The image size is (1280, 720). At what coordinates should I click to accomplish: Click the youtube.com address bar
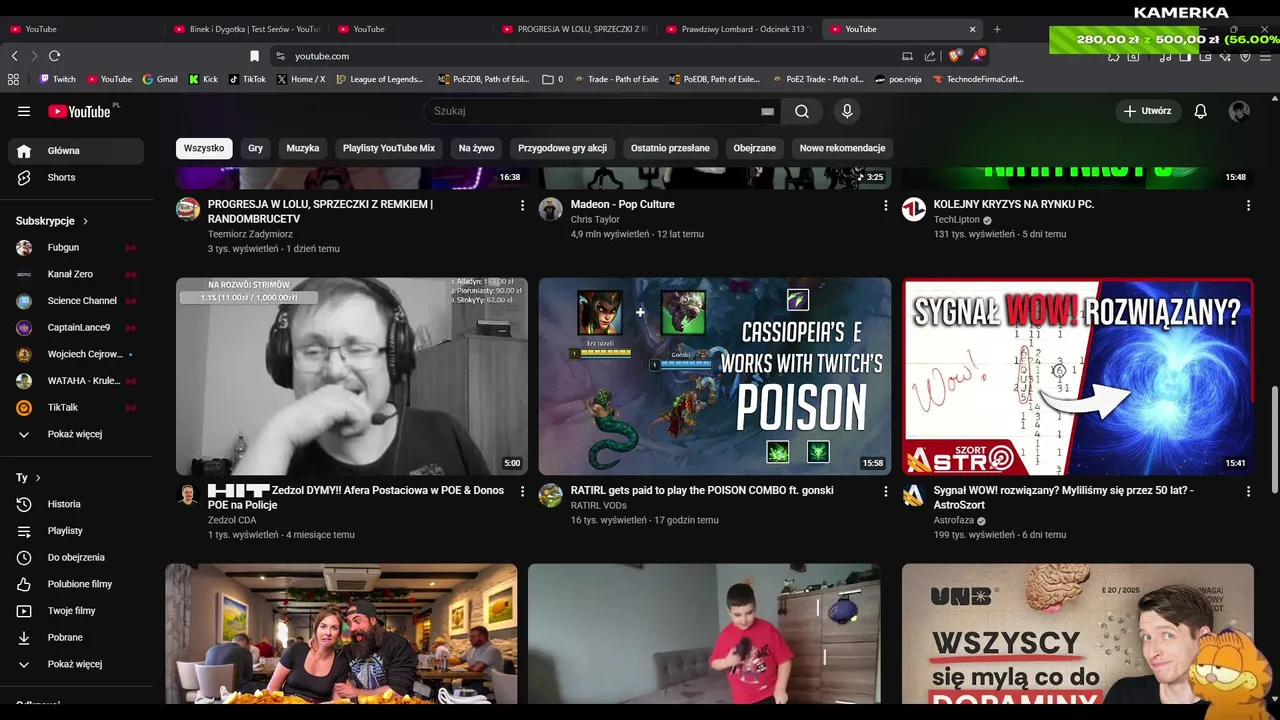tap(590, 56)
